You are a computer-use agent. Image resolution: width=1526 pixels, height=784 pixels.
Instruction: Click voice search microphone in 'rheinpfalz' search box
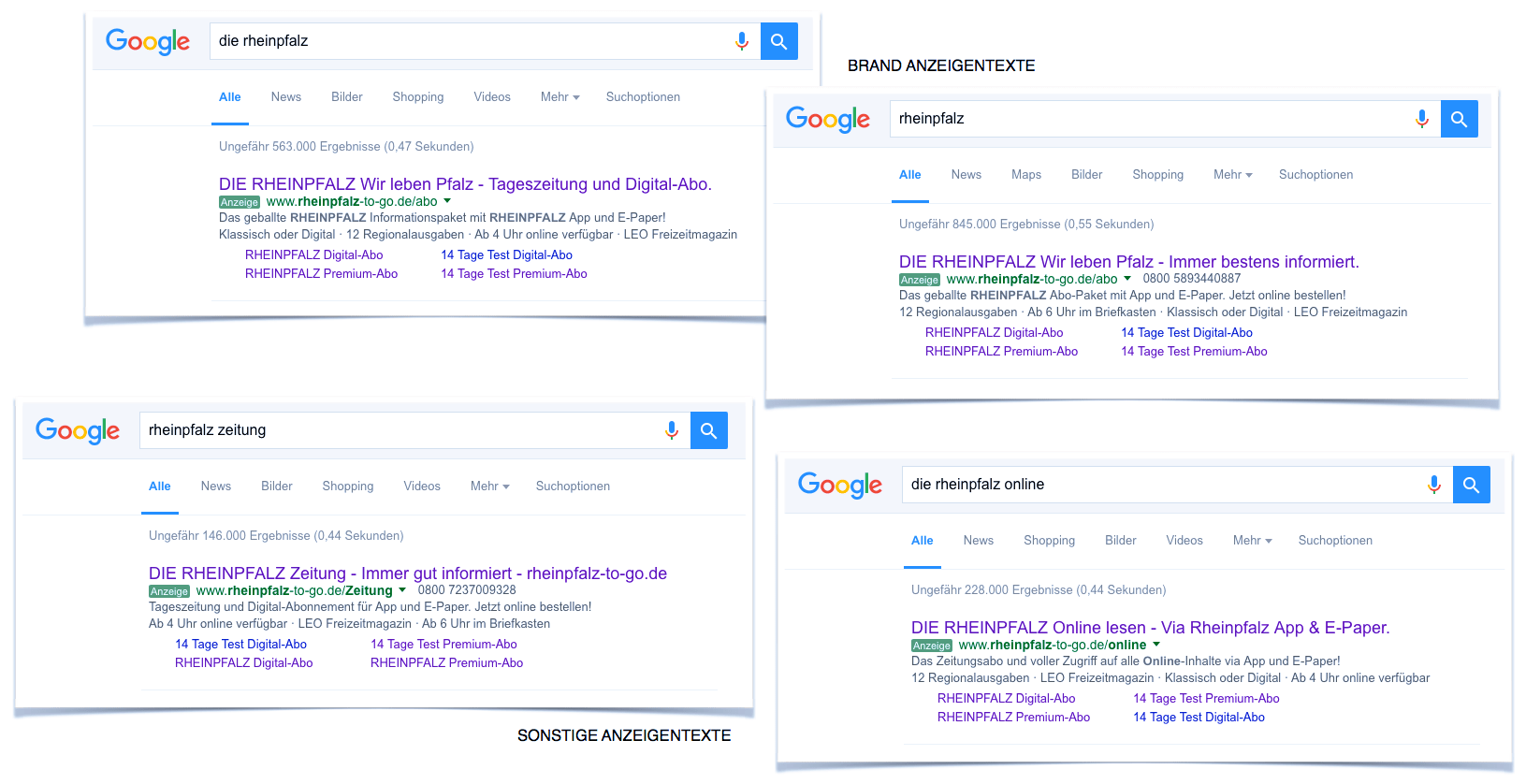tap(1422, 119)
